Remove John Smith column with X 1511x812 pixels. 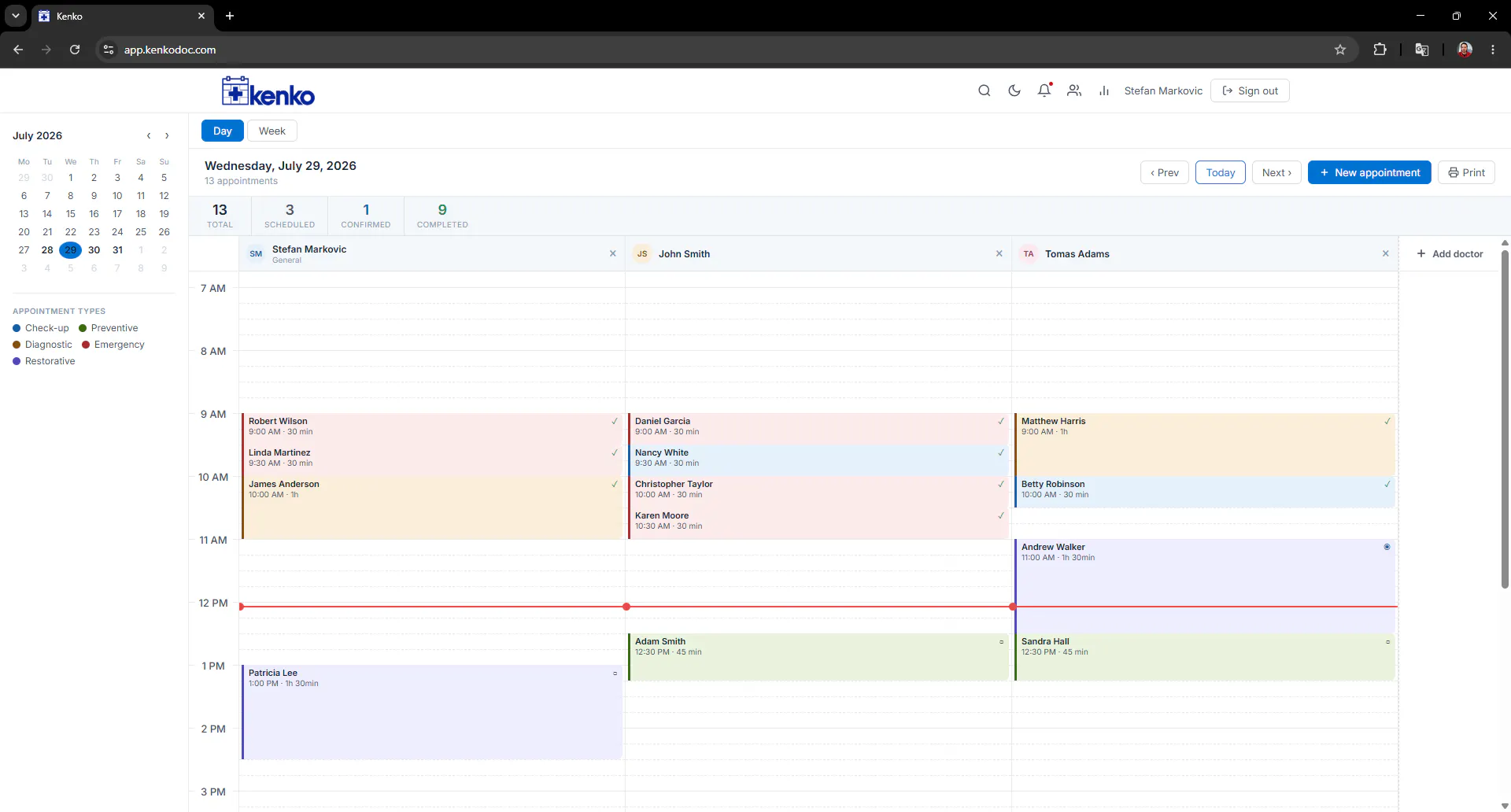[999, 253]
